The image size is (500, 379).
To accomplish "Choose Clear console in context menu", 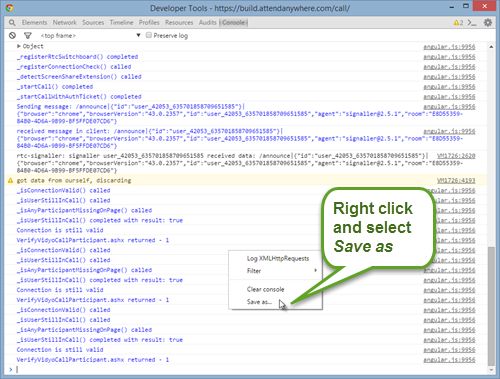I will coord(265,289).
